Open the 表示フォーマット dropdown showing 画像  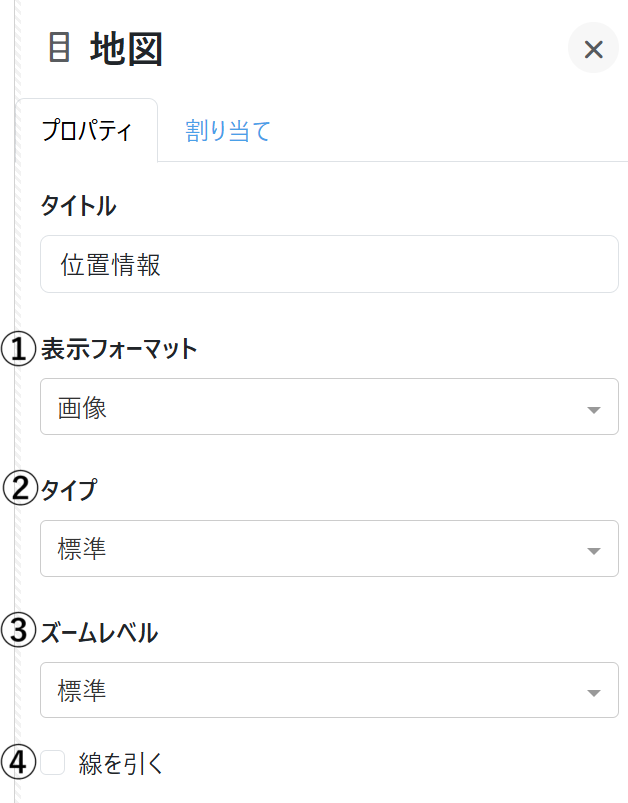[x=310, y=407]
